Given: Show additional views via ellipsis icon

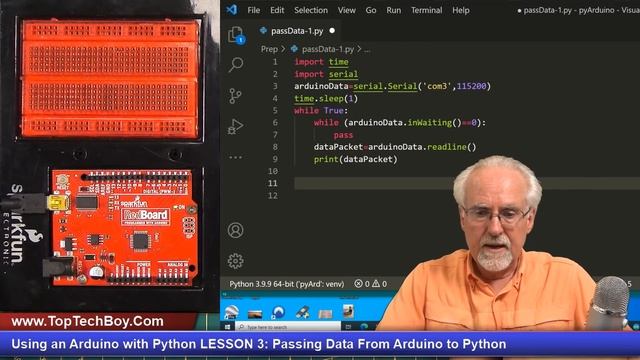Looking at the screenshot, I should point(236,157).
